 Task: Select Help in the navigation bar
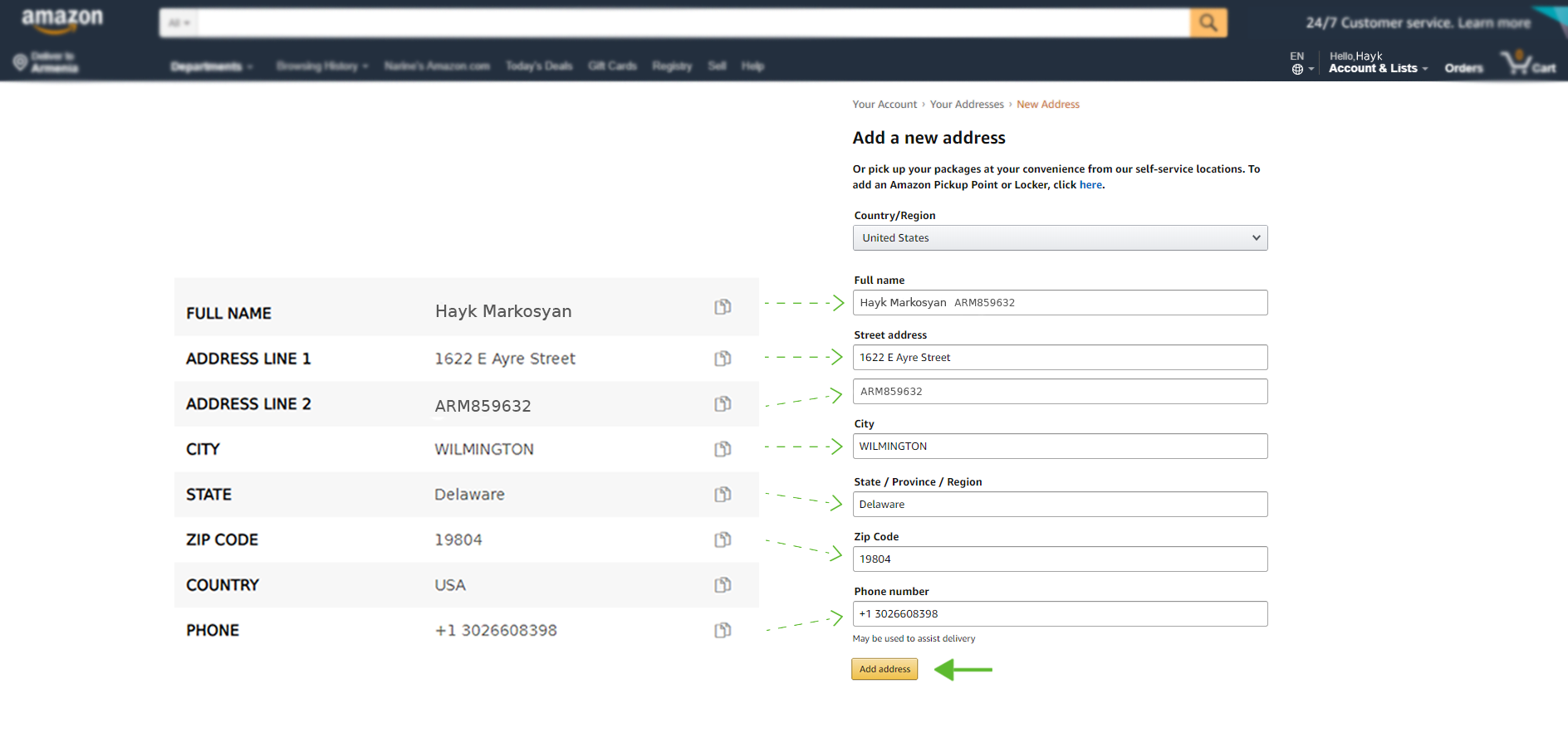coord(752,66)
